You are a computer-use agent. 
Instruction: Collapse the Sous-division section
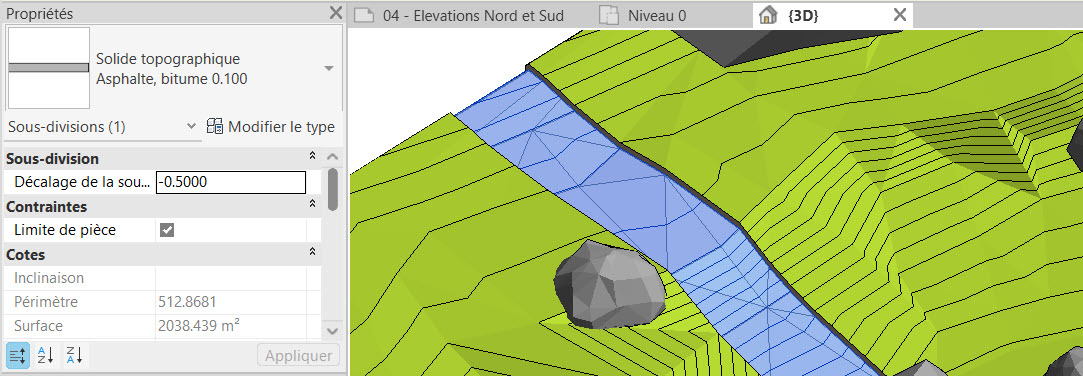point(312,158)
